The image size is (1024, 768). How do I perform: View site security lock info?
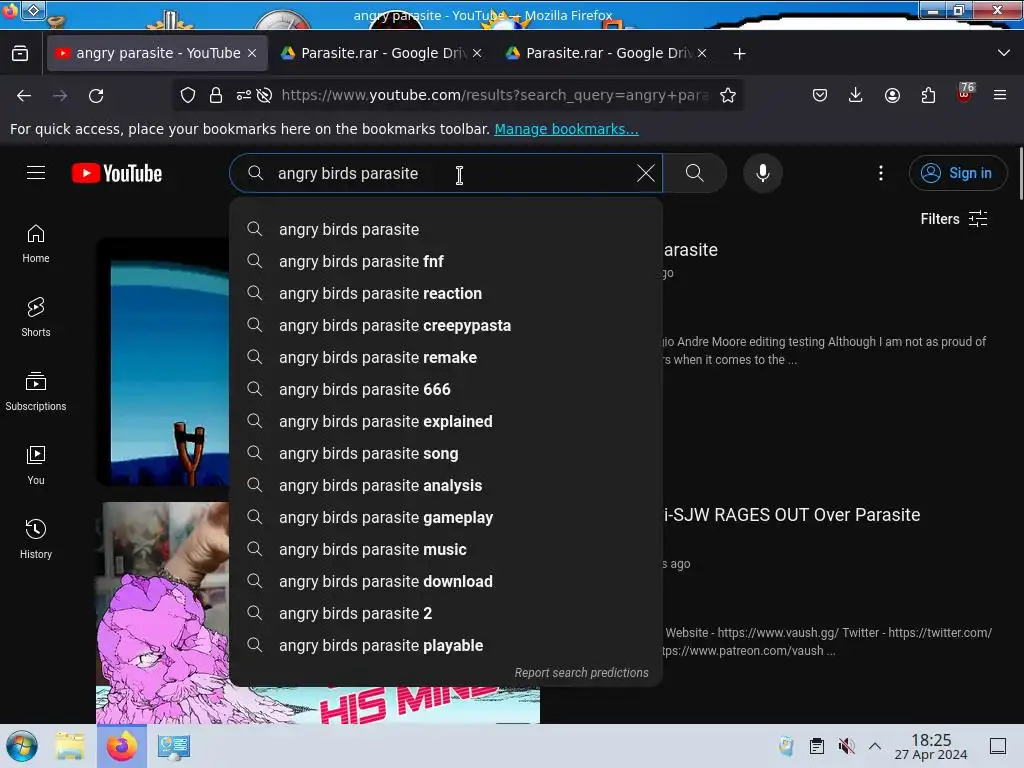tap(216, 95)
